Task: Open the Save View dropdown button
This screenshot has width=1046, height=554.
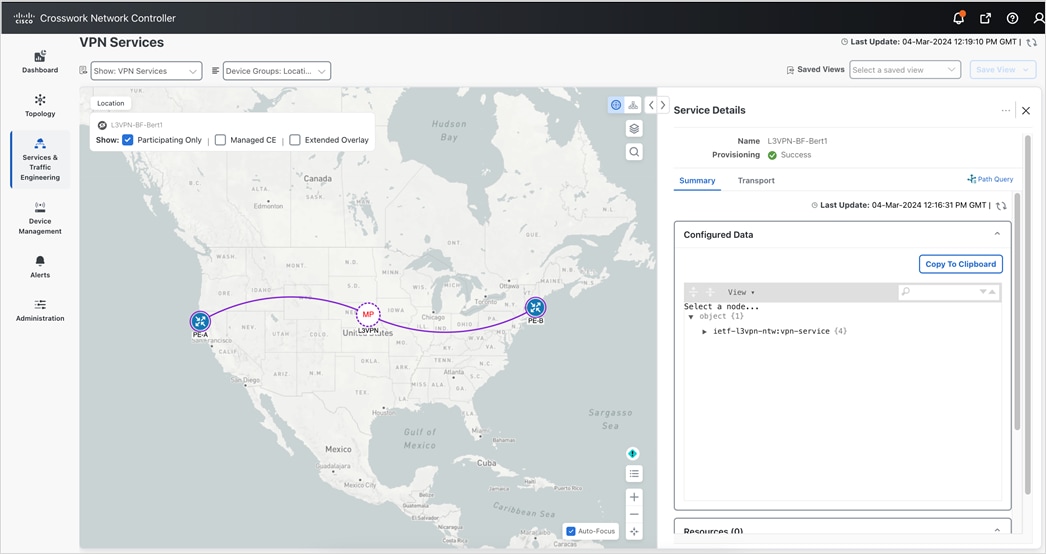Action: pos(1003,69)
